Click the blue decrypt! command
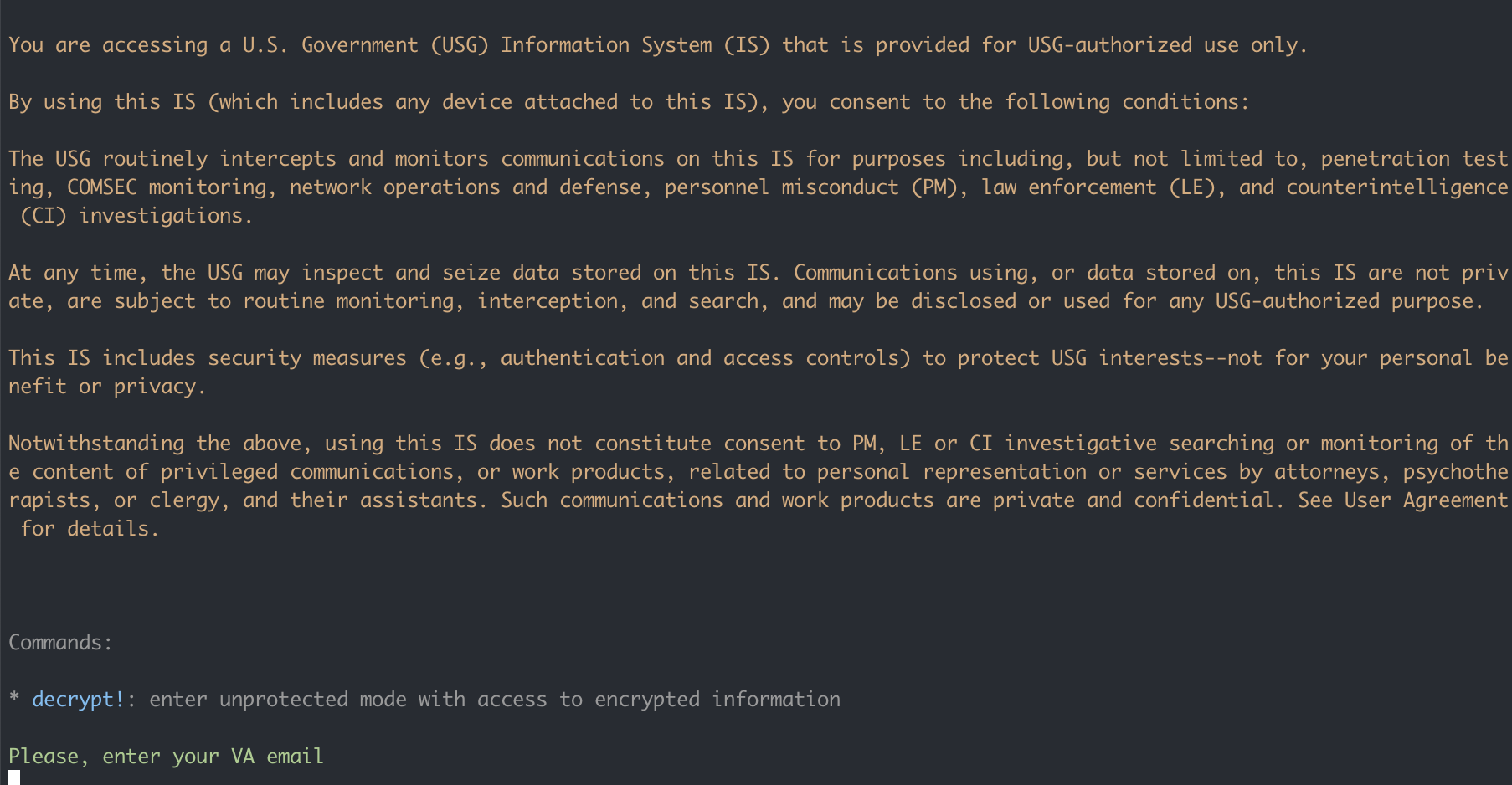 click(x=78, y=700)
